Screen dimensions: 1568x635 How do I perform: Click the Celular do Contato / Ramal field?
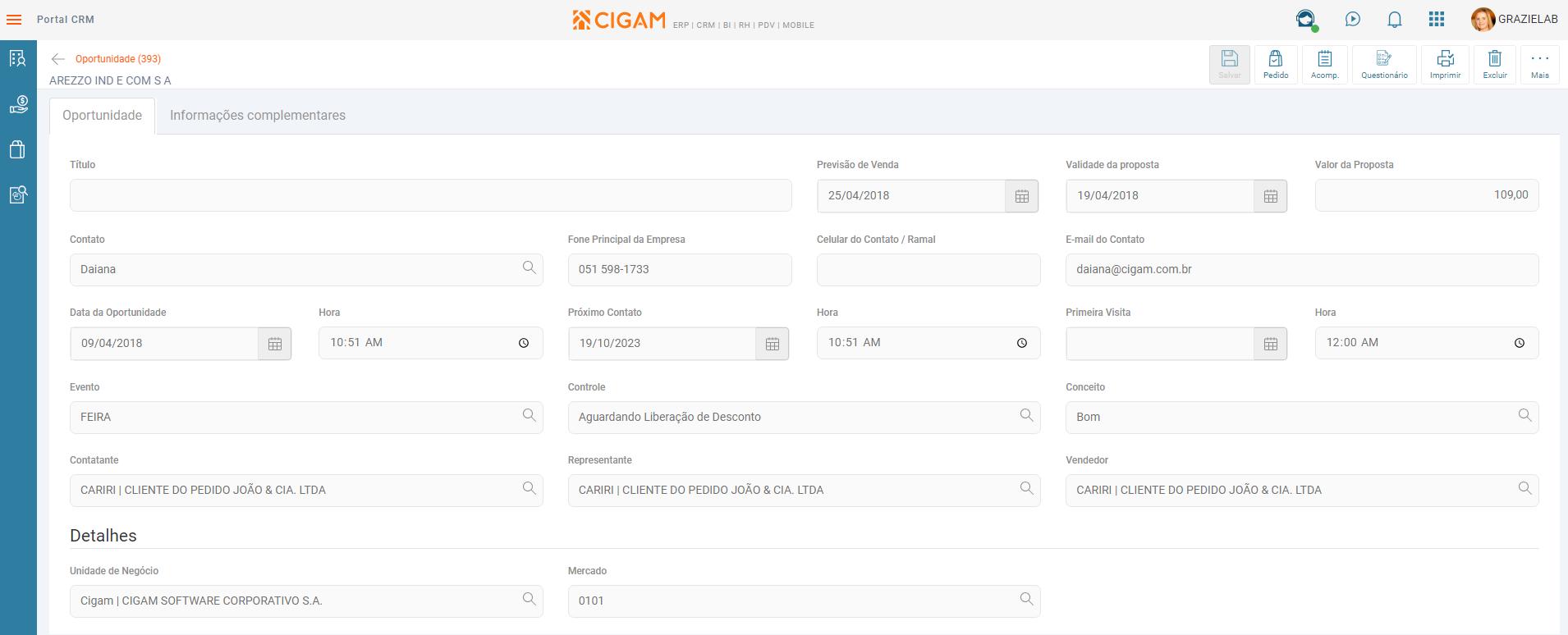click(x=928, y=270)
